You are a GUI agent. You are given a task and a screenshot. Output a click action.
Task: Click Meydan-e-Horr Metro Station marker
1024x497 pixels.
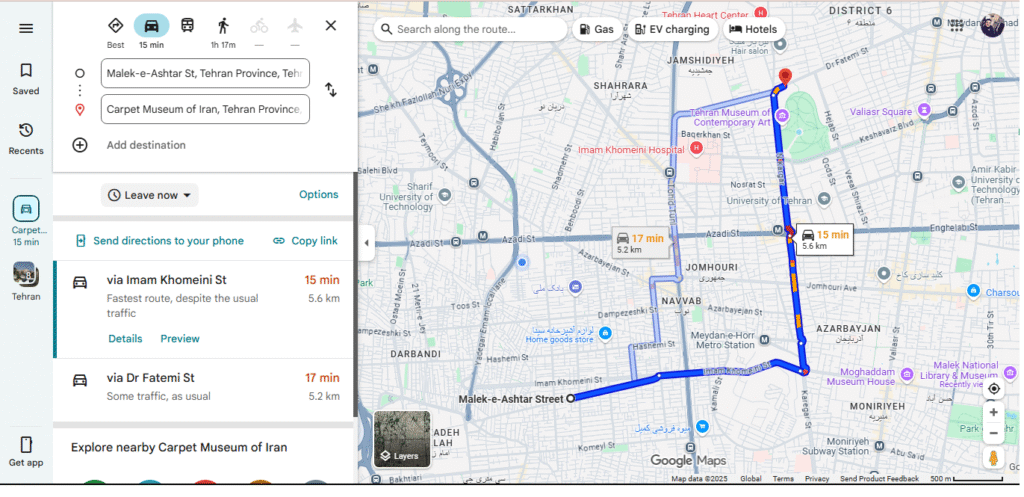pyautogui.click(x=764, y=340)
